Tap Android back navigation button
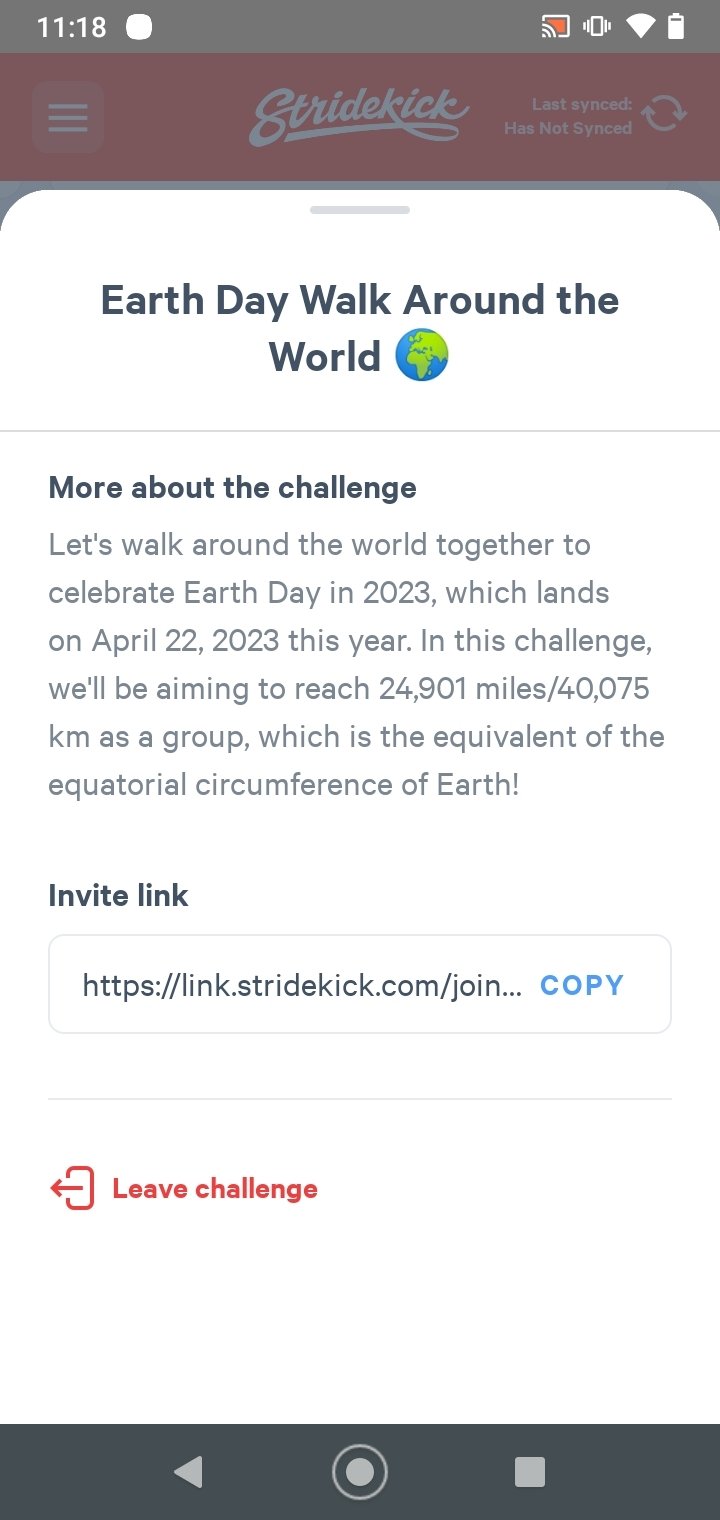This screenshot has height=1520, width=720. tap(188, 1472)
